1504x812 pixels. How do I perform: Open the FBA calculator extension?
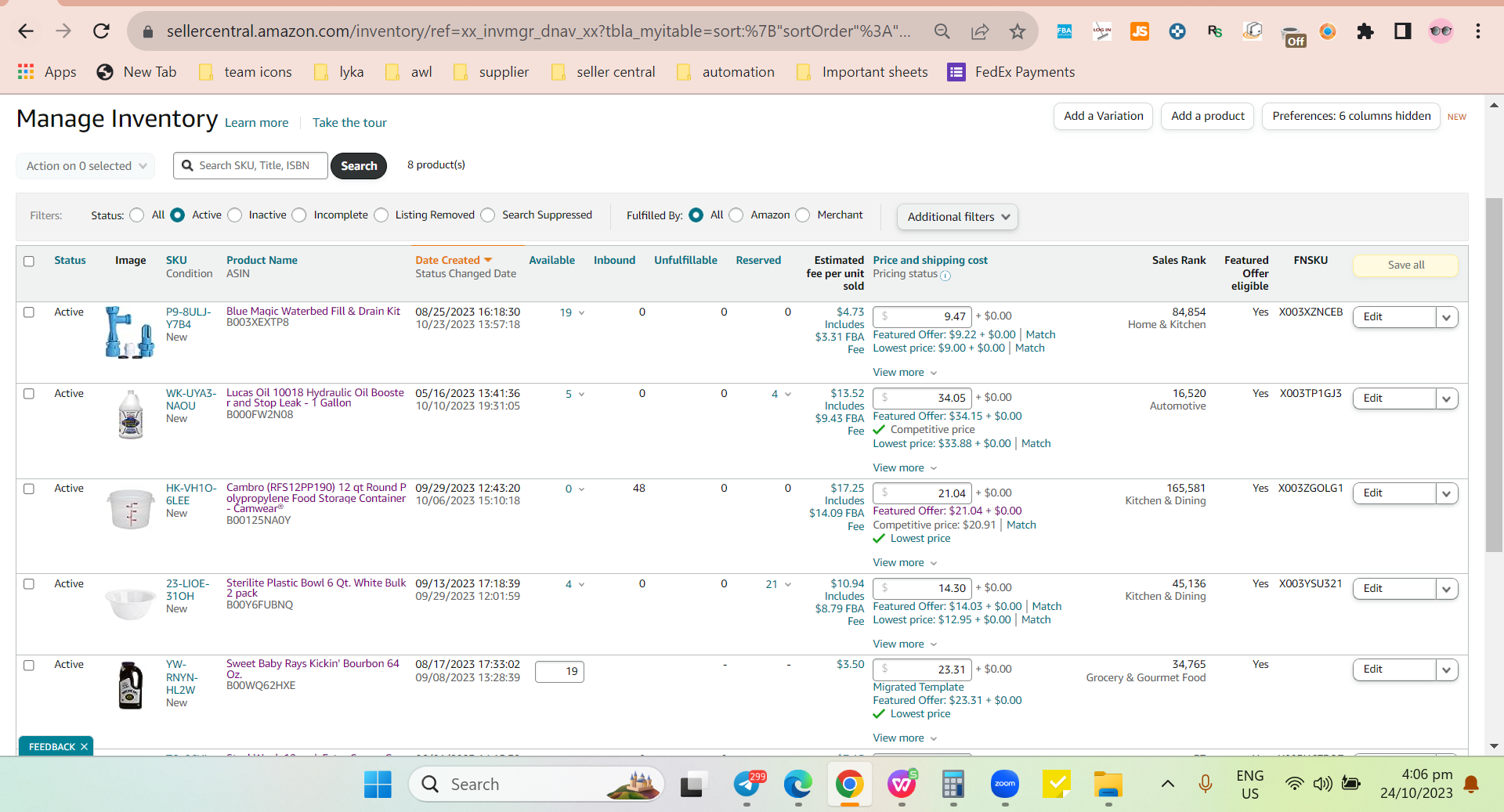pos(1065,31)
